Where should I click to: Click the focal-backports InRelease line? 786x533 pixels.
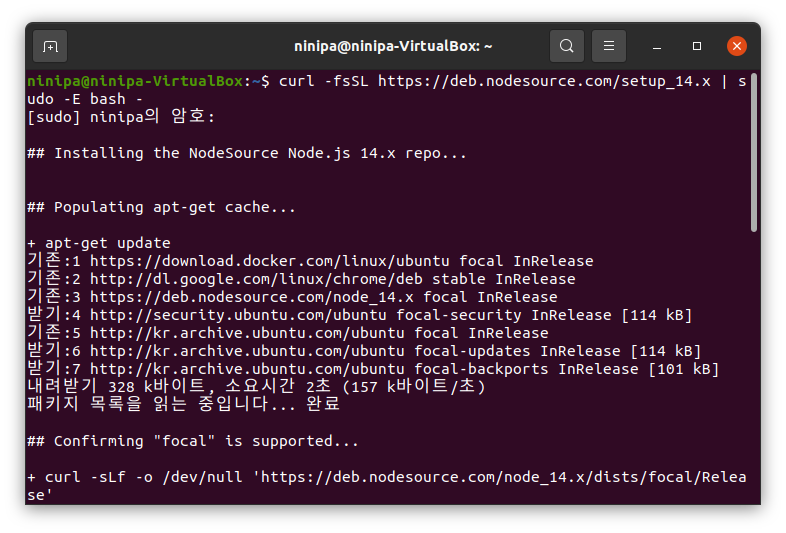pos(373,369)
